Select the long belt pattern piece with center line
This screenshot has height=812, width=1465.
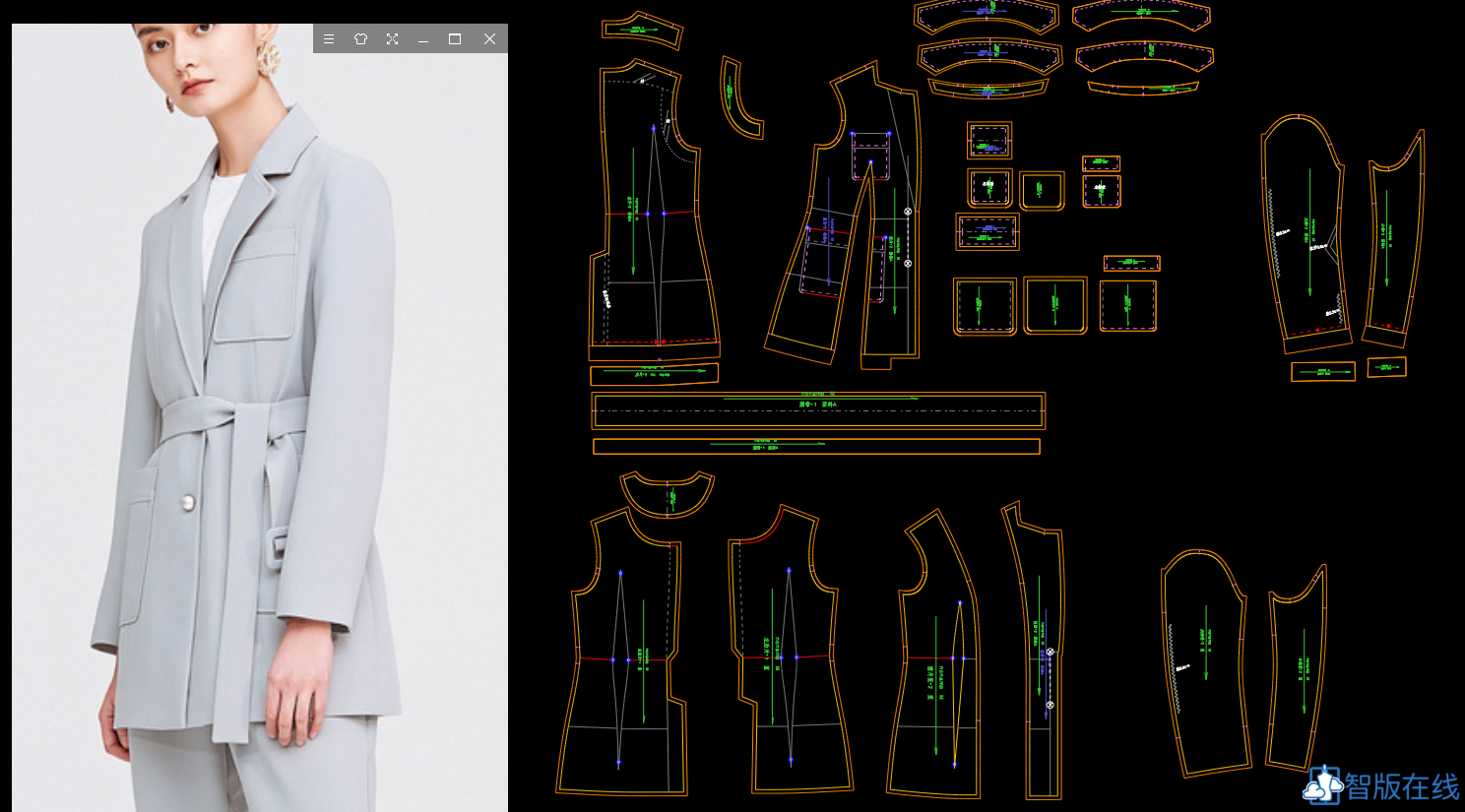[818, 410]
